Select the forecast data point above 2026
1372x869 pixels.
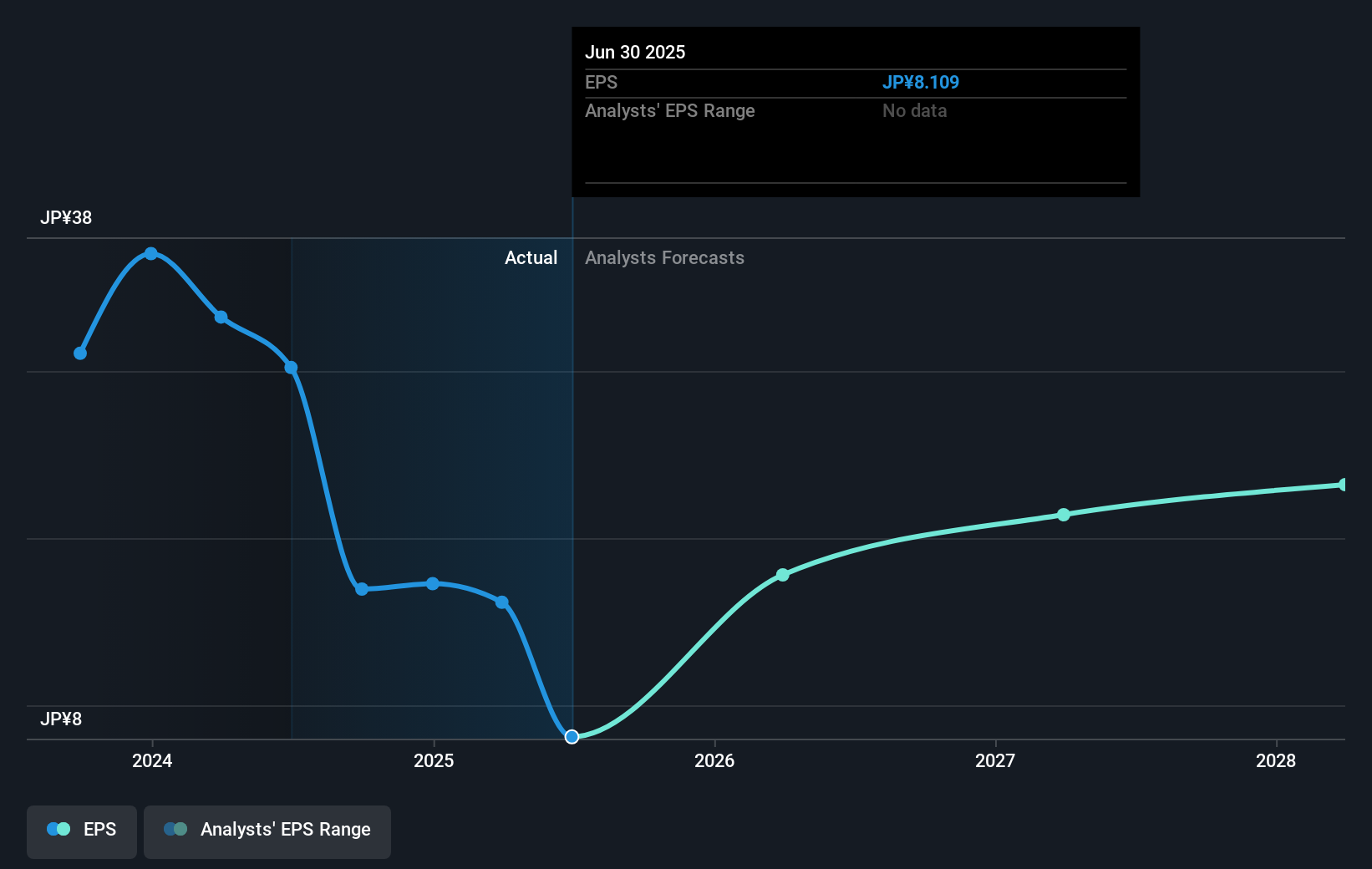pos(782,574)
